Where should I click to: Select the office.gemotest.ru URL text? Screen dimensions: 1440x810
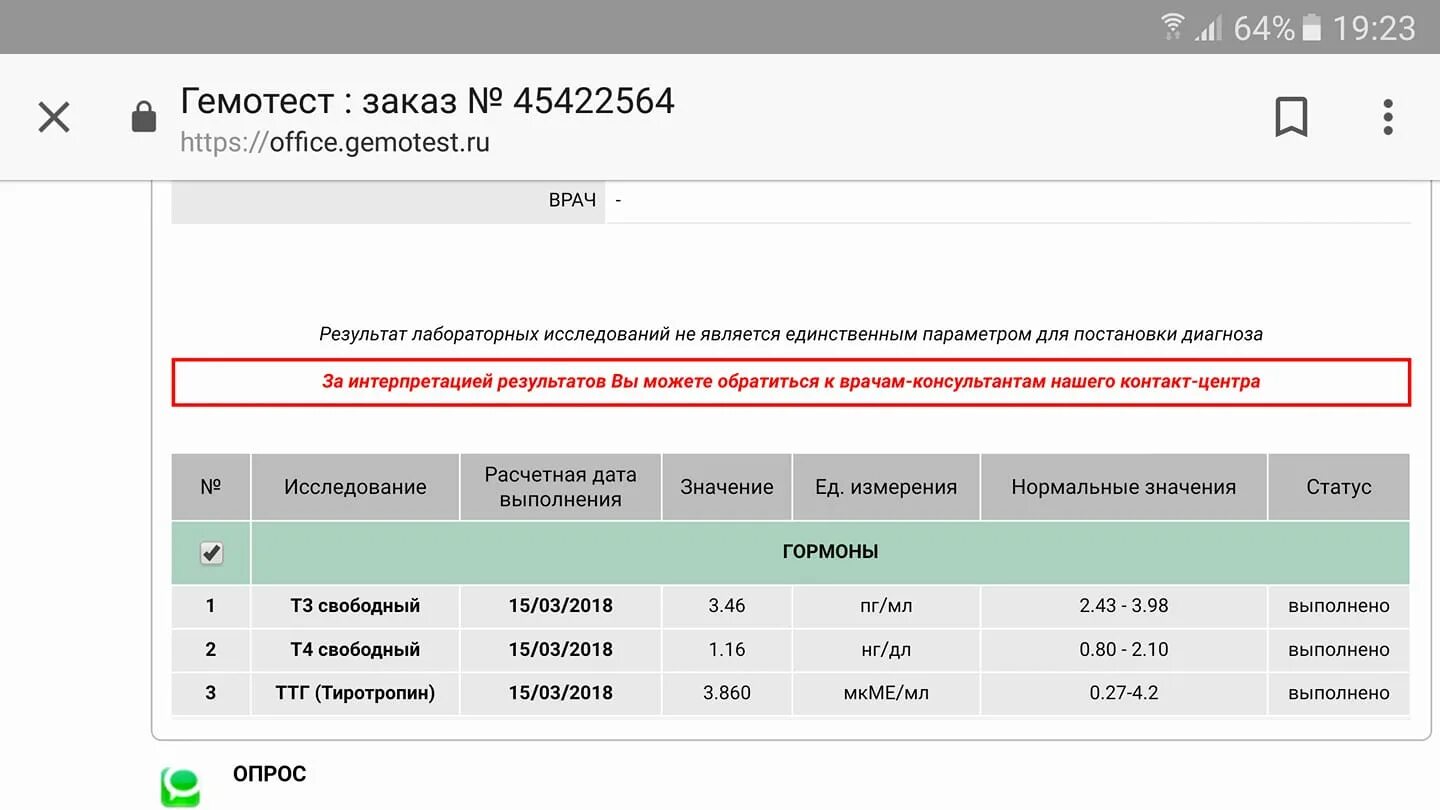click(335, 142)
